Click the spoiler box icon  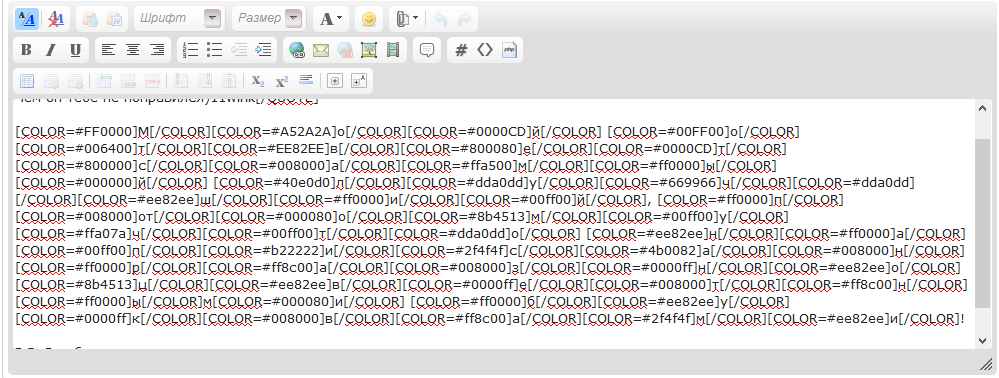[334, 81]
